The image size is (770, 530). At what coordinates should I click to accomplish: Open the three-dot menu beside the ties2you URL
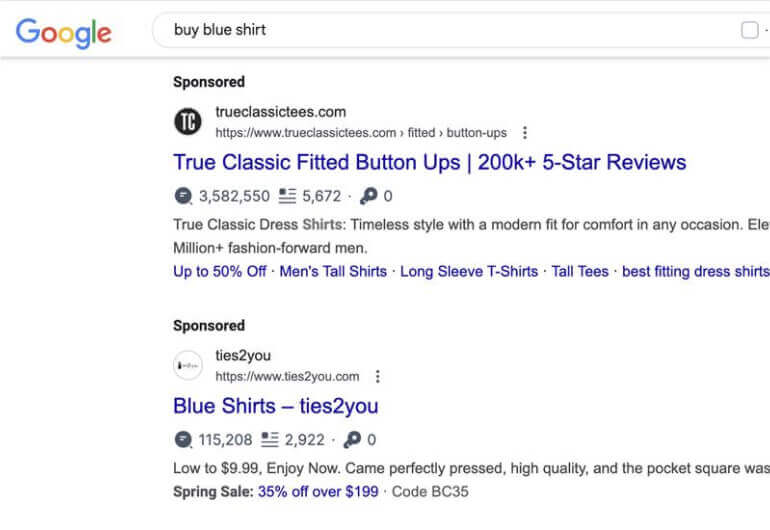click(x=378, y=376)
